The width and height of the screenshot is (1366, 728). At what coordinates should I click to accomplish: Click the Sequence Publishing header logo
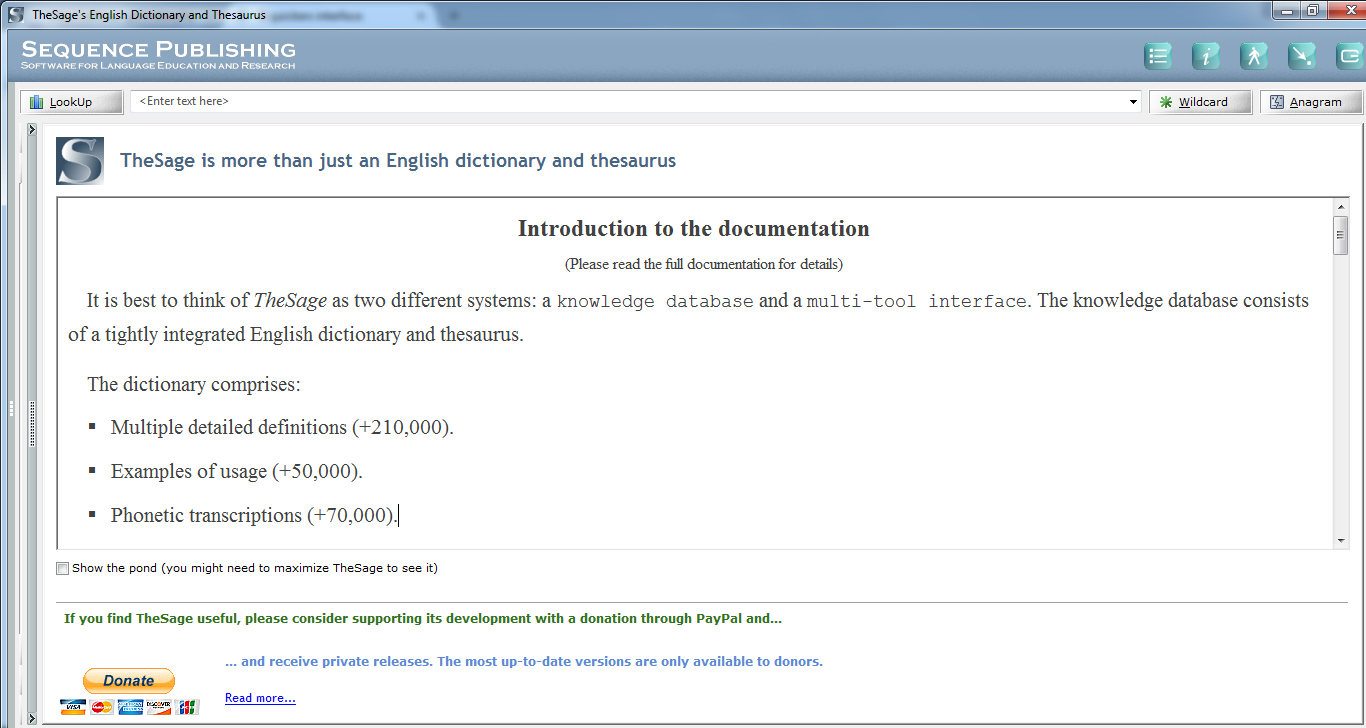click(x=159, y=55)
